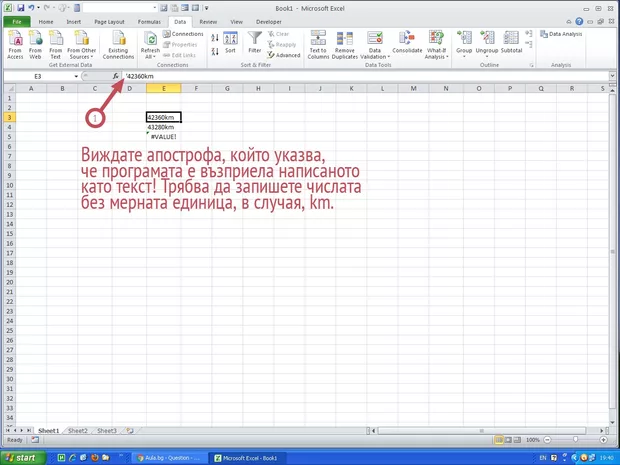This screenshot has width=620, height=465.
Task: Click Show Detail icon in Outline group
Action: pyautogui.click(x=529, y=34)
